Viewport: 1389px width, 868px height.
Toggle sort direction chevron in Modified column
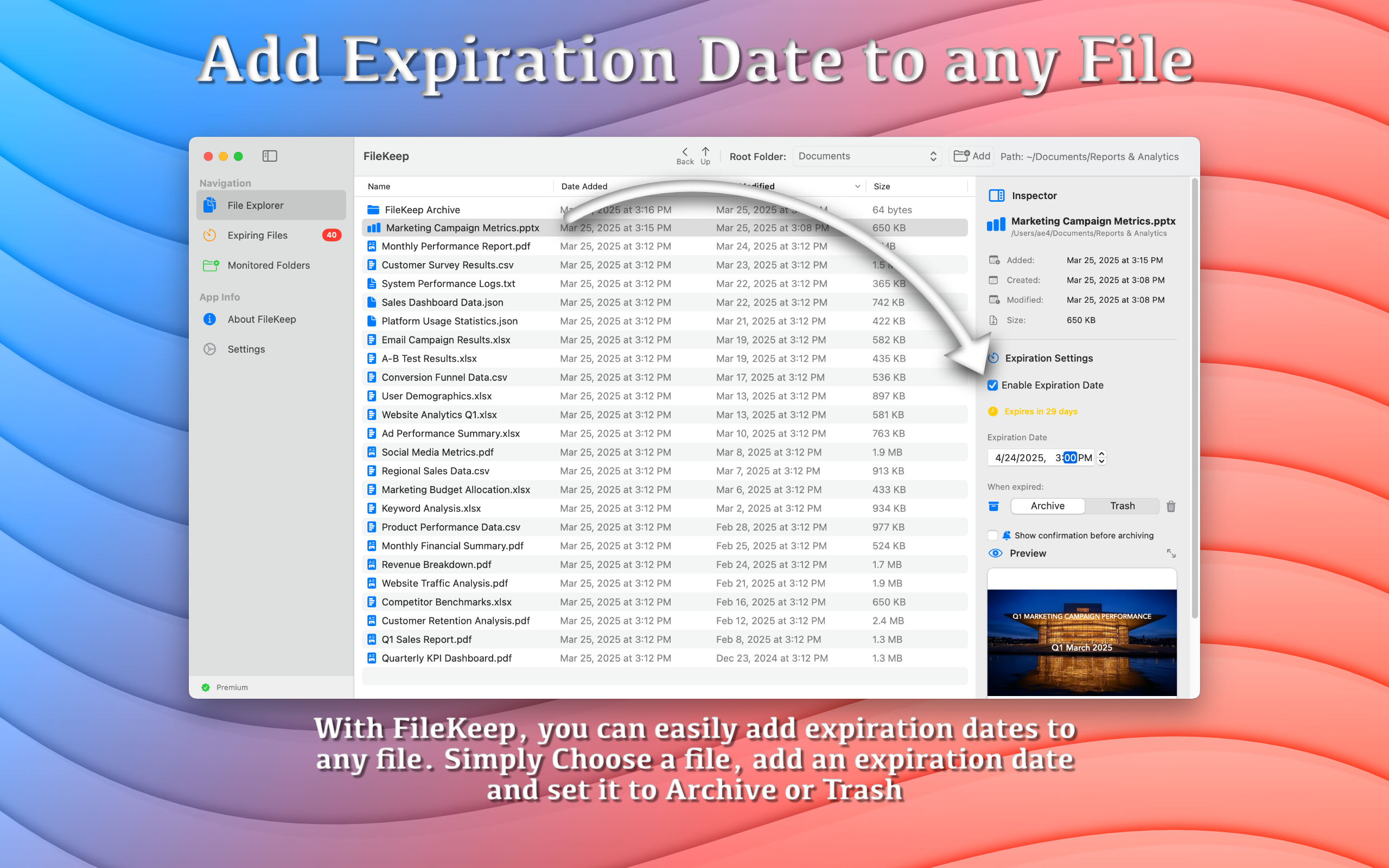pos(857,187)
